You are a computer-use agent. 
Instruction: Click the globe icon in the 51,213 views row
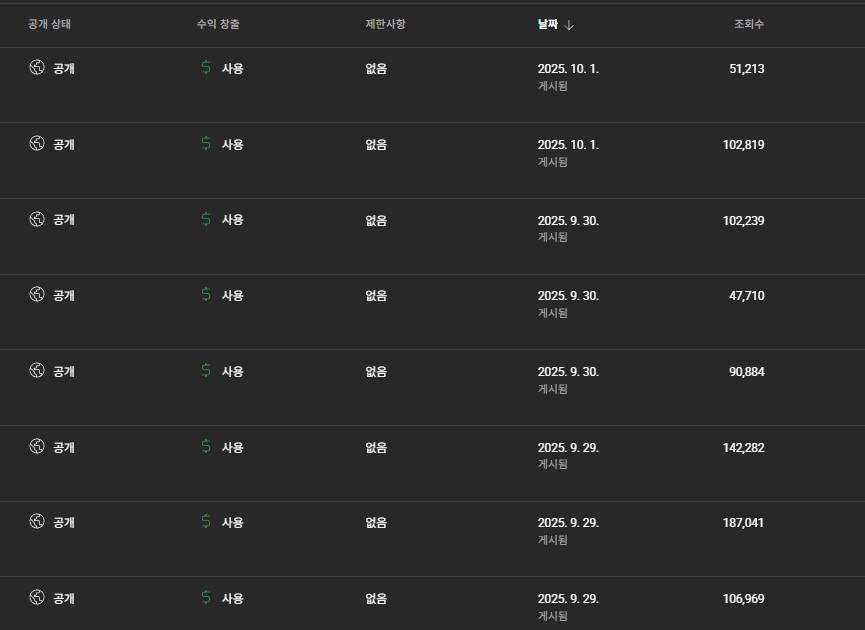click(x=37, y=68)
